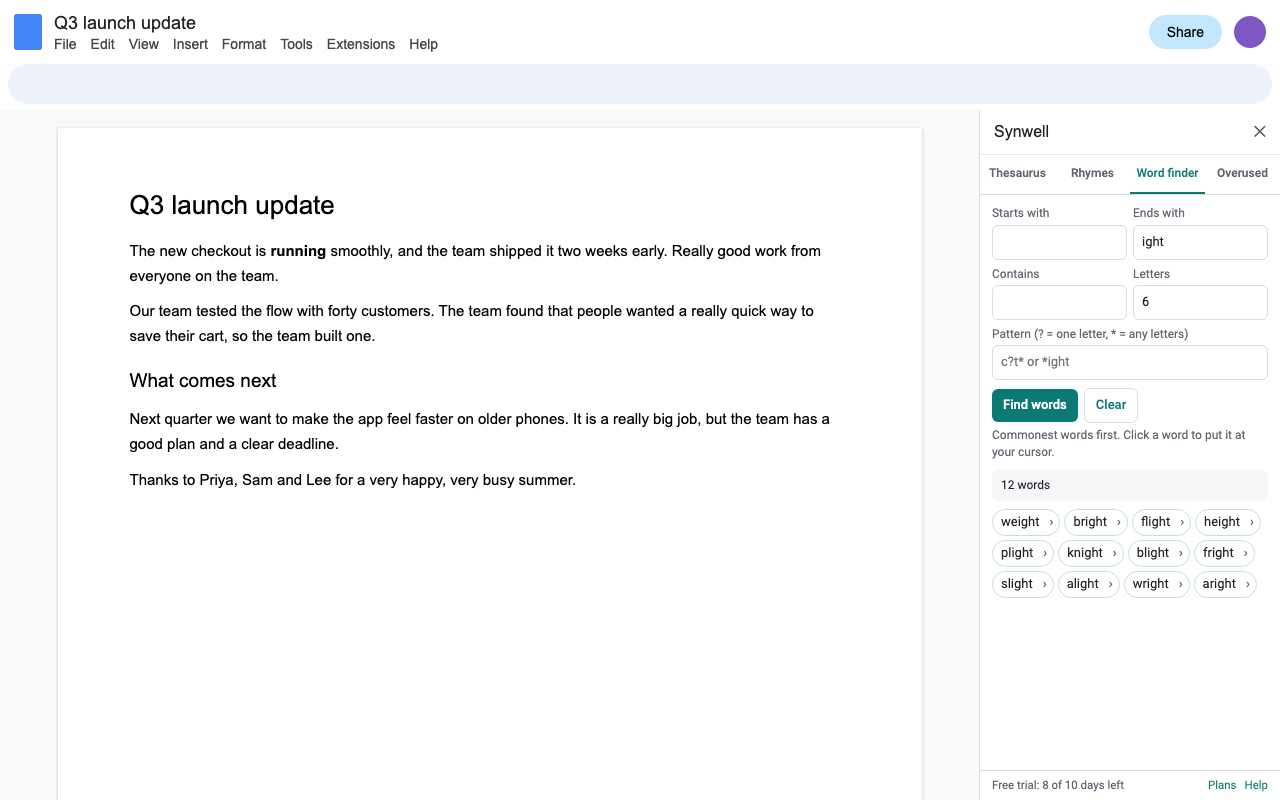This screenshot has height=800, width=1280.
Task: Insert the word wright
Action: click(x=1151, y=584)
